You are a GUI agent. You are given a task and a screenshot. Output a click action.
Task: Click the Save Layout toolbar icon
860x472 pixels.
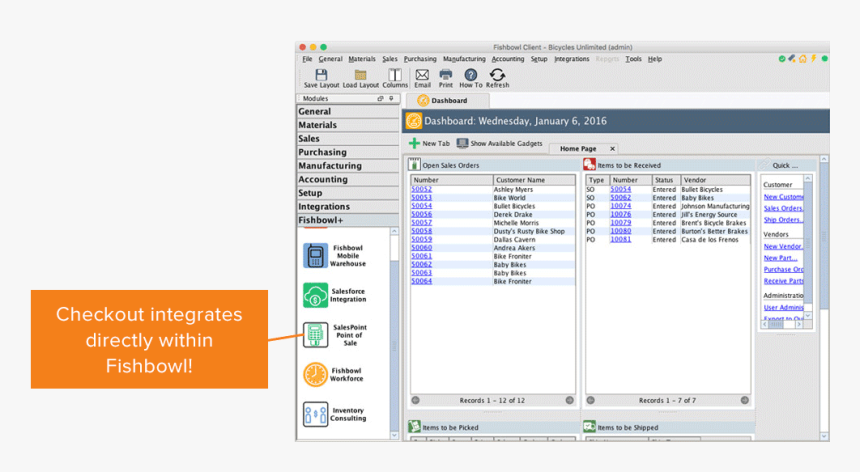(x=321, y=75)
